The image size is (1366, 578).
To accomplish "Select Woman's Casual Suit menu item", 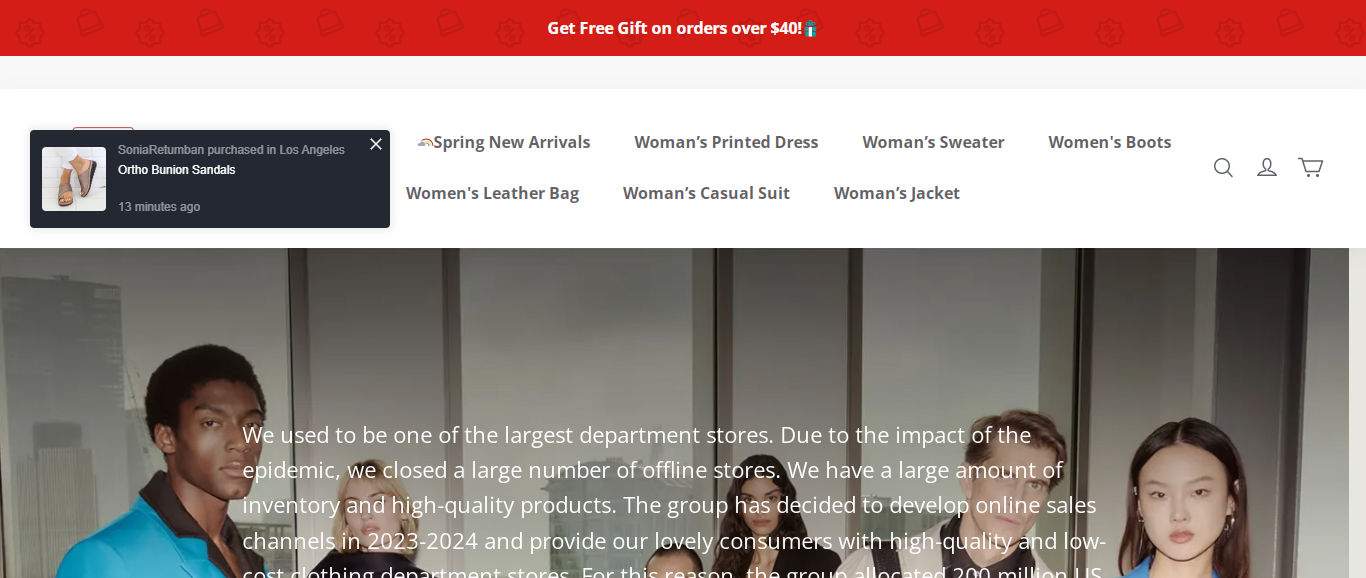I will (x=706, y=193).
